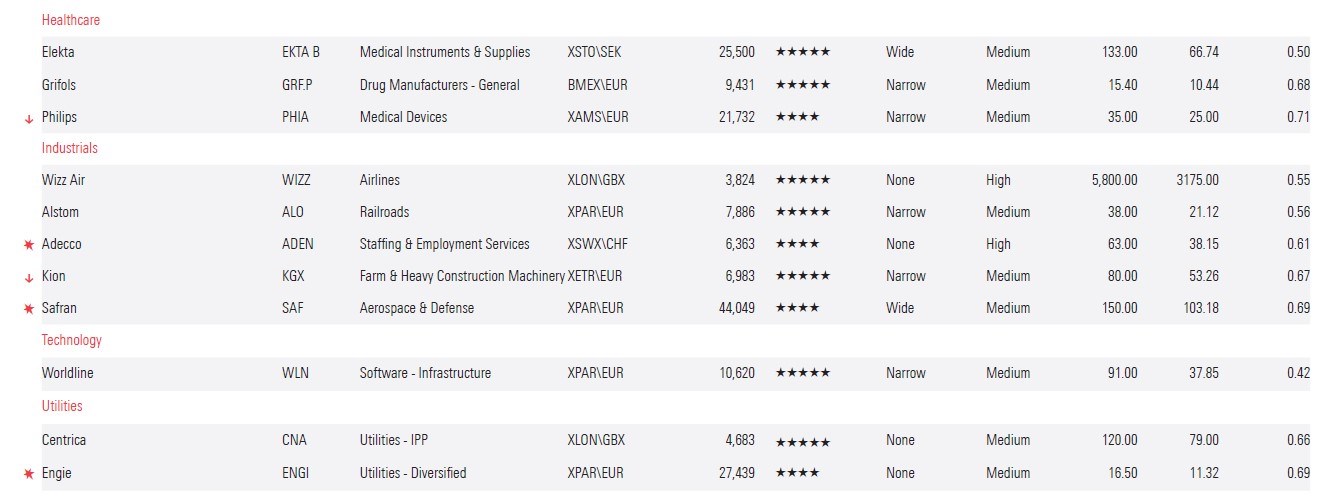Click the red down arrow beside Philips

coord(29,118)
